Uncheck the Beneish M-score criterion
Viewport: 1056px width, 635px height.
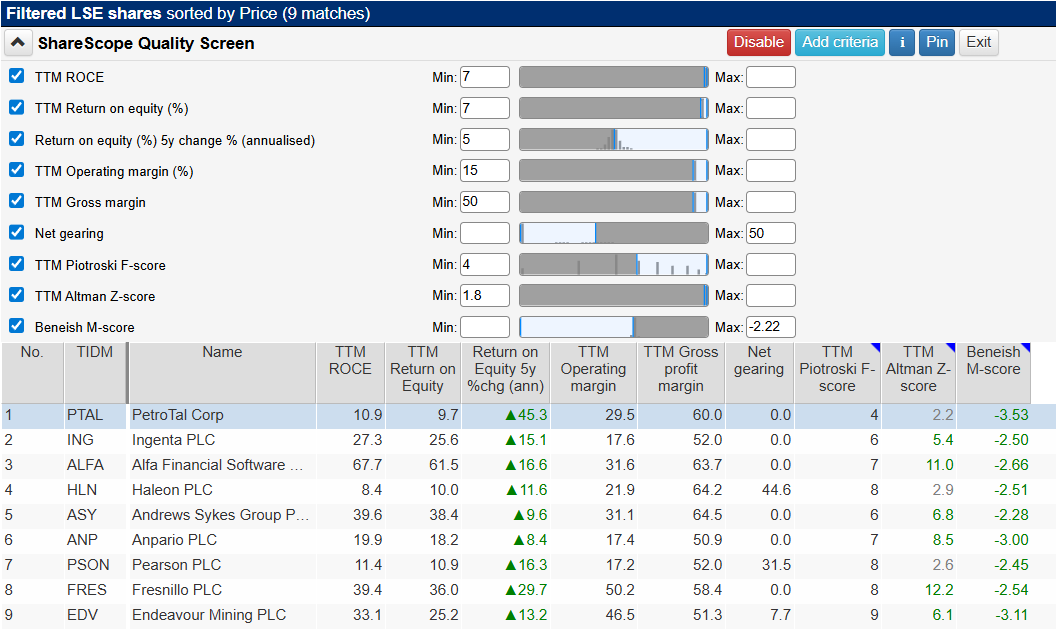(17, 326)
